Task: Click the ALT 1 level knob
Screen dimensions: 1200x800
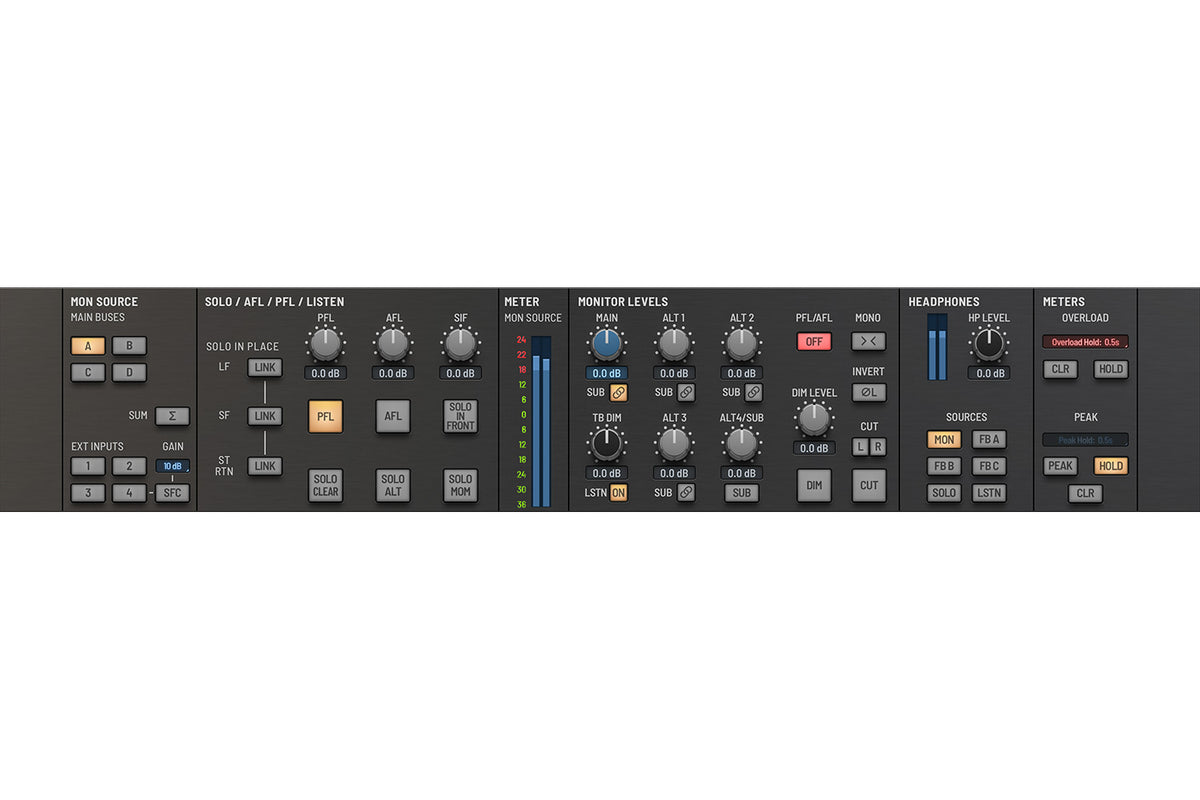Action: click(674, 344)
